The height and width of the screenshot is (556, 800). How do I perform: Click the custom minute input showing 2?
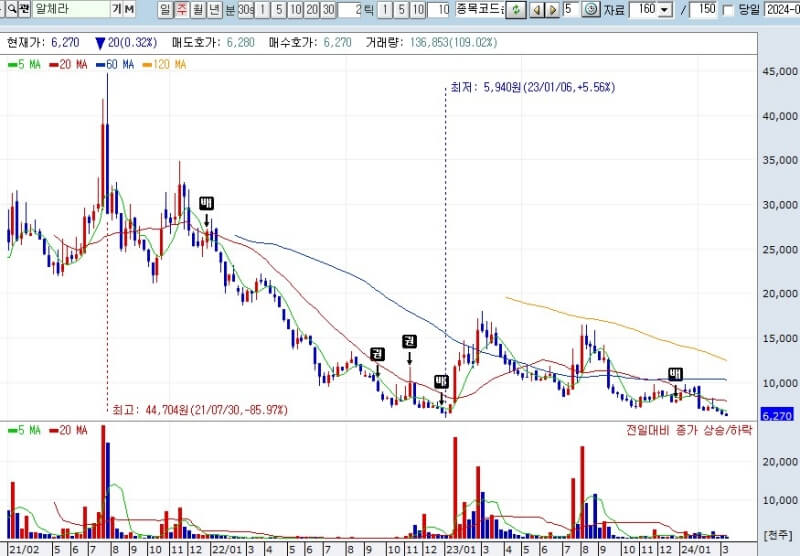point(349,9)
